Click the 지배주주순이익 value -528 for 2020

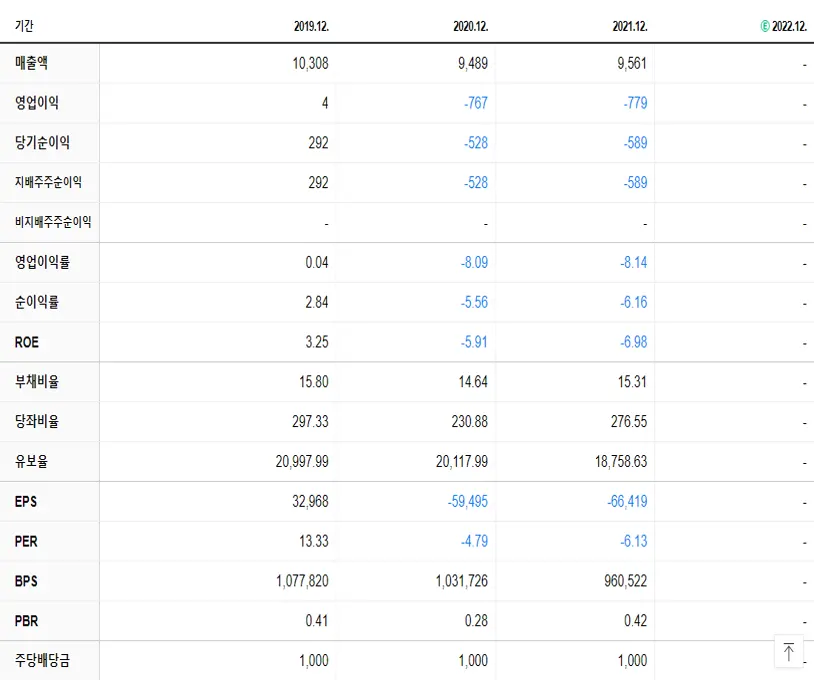476,183
